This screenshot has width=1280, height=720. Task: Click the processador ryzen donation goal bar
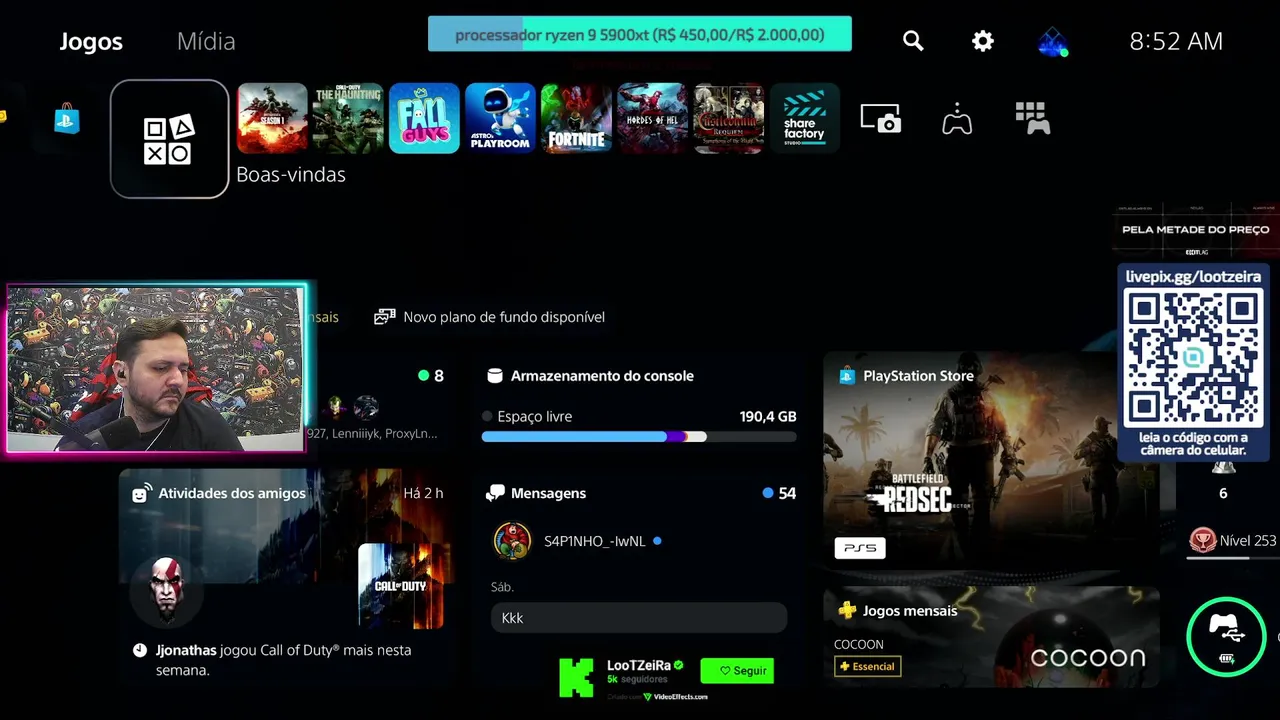pos(640,34)
